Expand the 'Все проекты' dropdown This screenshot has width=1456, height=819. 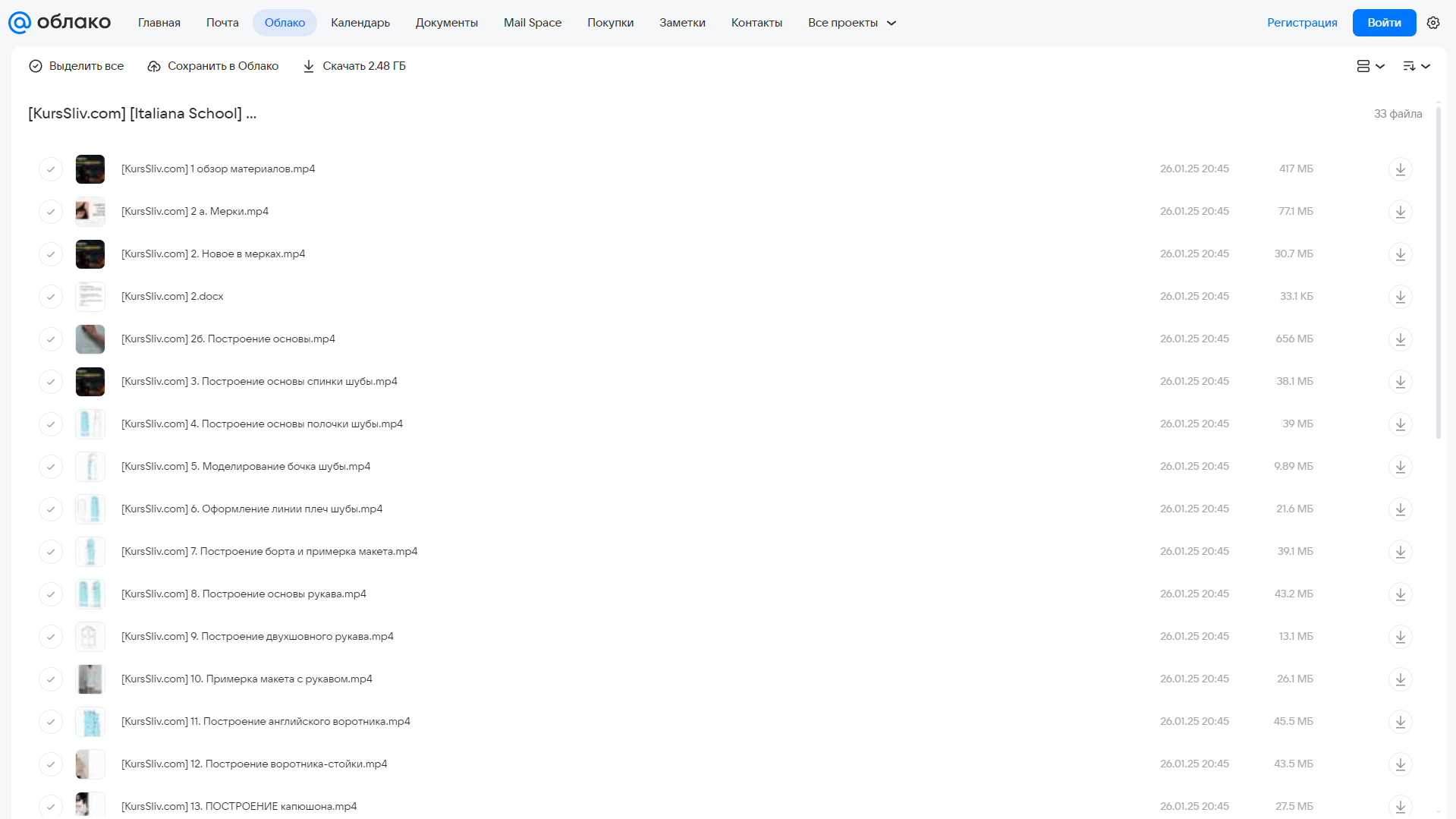pos(852,23)
